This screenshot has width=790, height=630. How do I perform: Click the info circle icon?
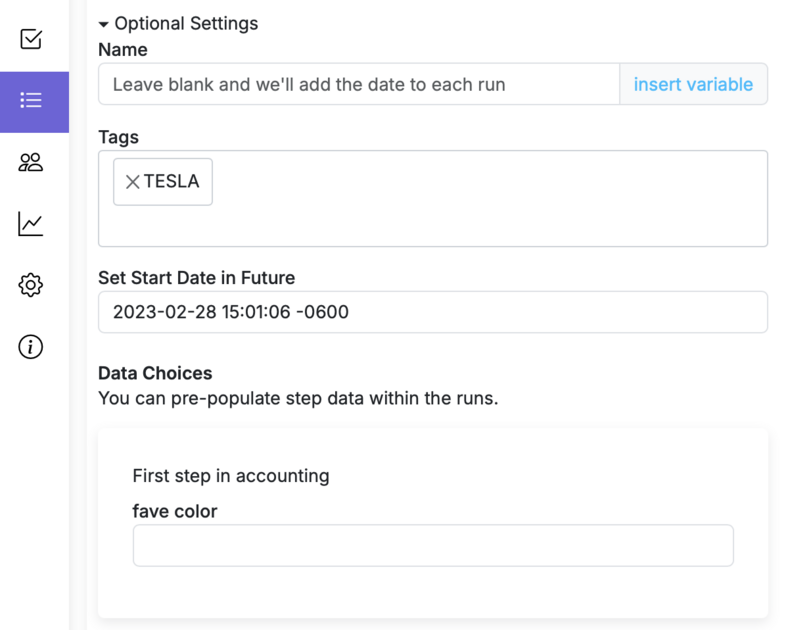[31, 347]
